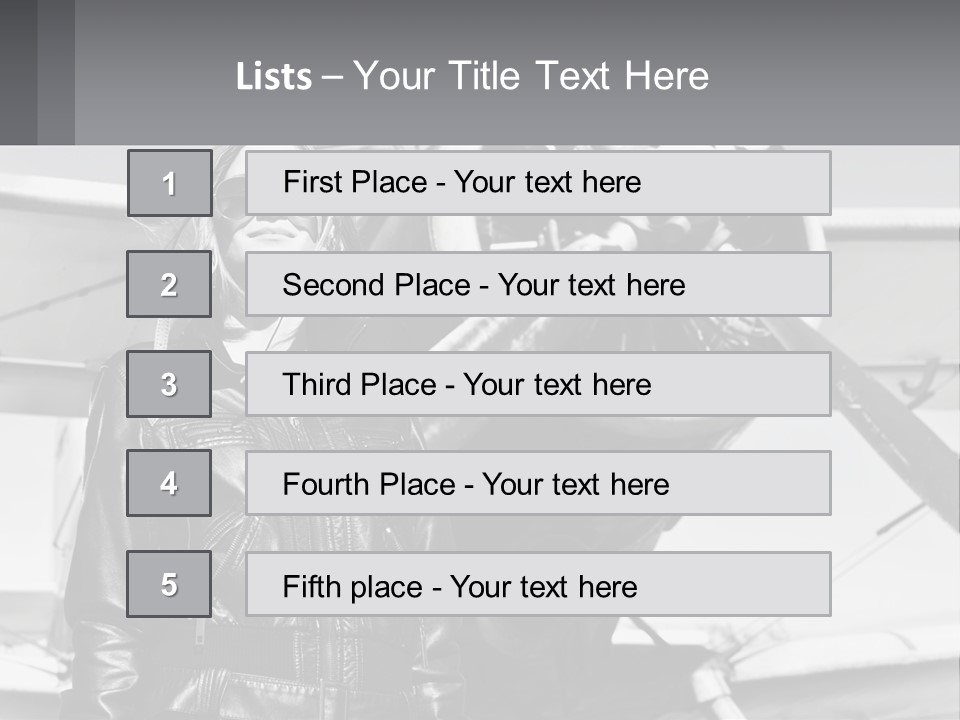Click the Second Place text bar
Image resolution: width=960 pixels, height=720 pixels.
(x=538, y=284)
